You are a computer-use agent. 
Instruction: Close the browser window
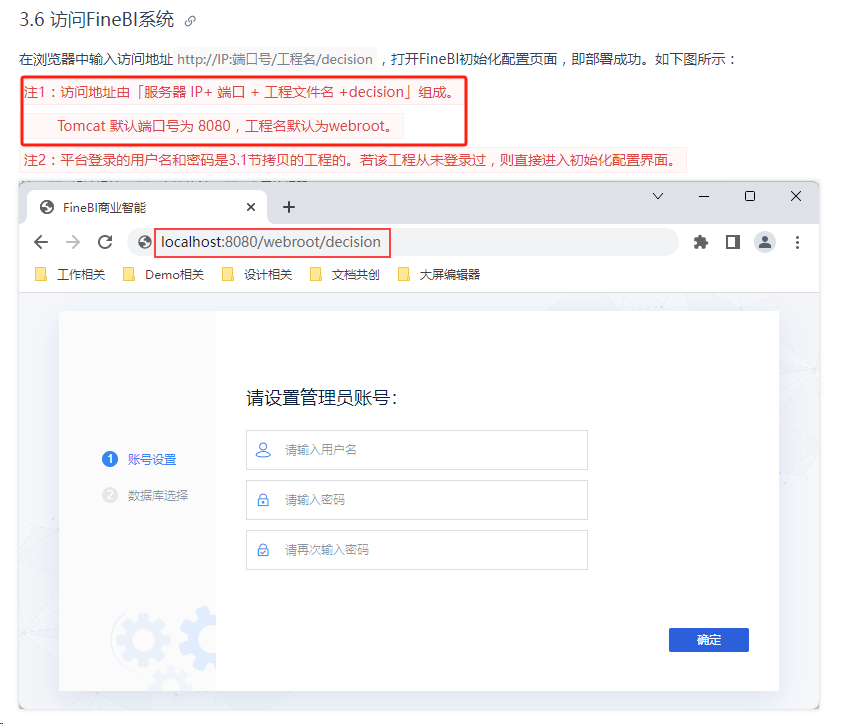[x=796, y=196]
